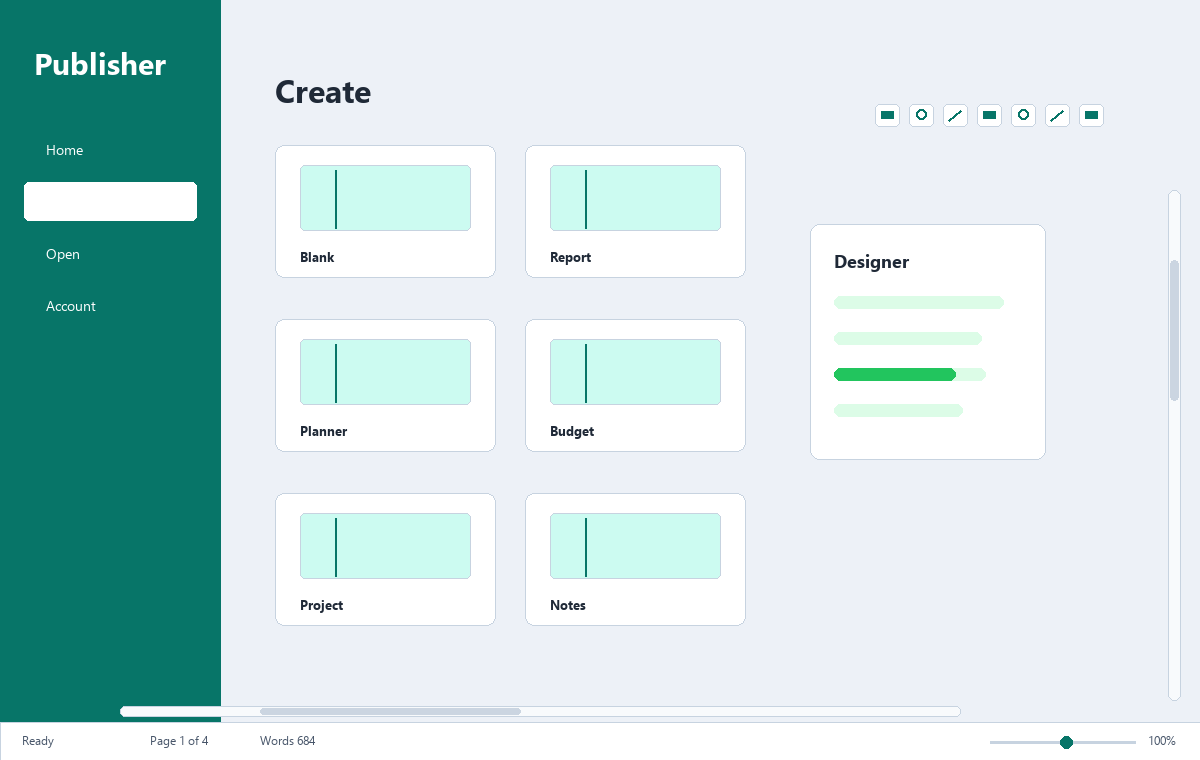The width and height of the screenshot is (1200, 760).
Task: Pick the Planner template
Action: [x=385, y=385]
